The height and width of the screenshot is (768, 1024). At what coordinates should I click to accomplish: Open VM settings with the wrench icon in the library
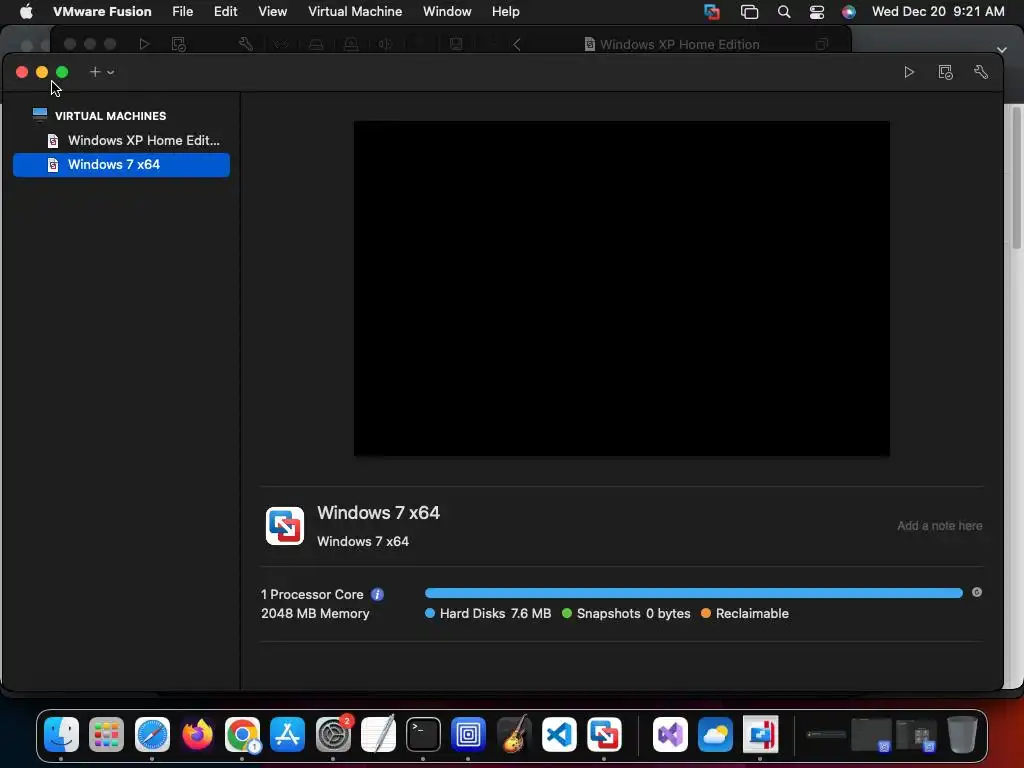(x=981, y=72)
